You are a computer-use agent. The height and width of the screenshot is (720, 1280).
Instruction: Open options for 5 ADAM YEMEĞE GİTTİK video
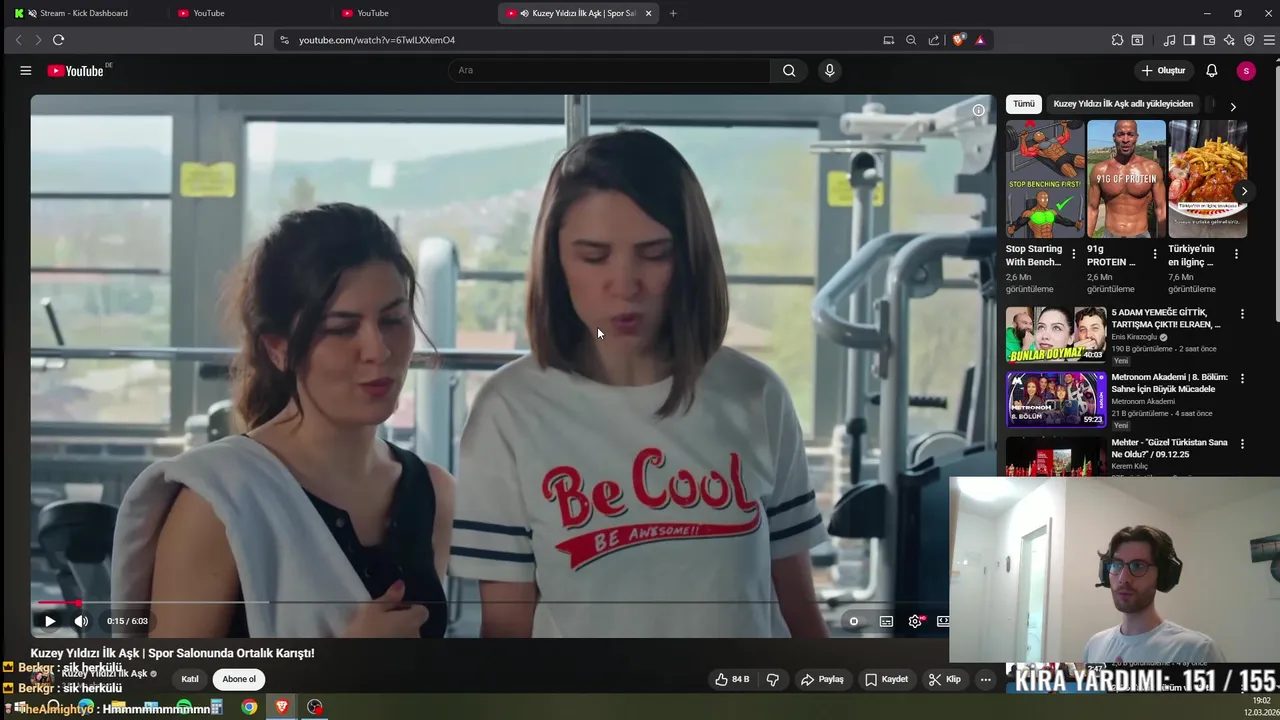coord(1242,314)
